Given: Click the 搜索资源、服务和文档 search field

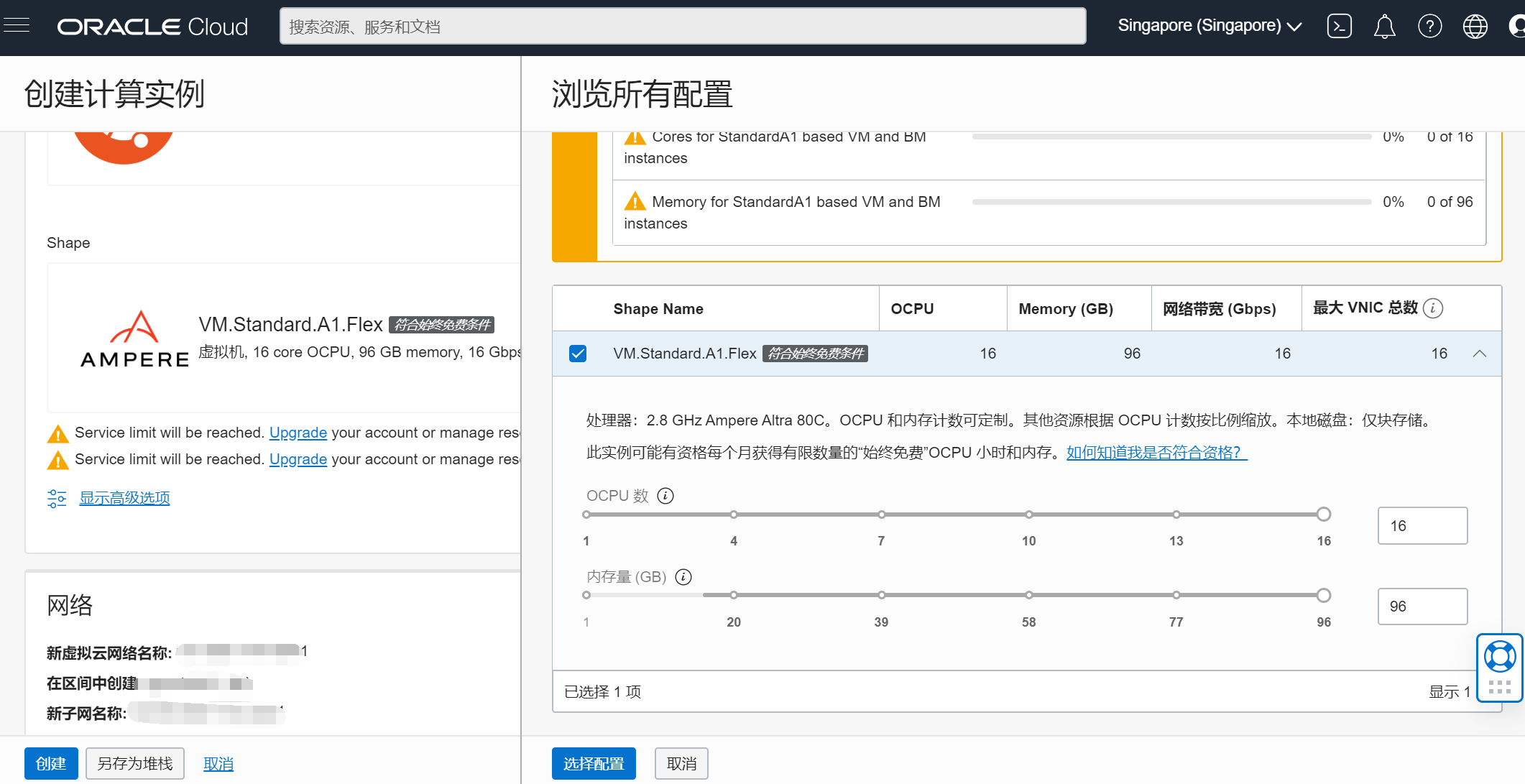Looking at the screenshot, I should point(683,27).
